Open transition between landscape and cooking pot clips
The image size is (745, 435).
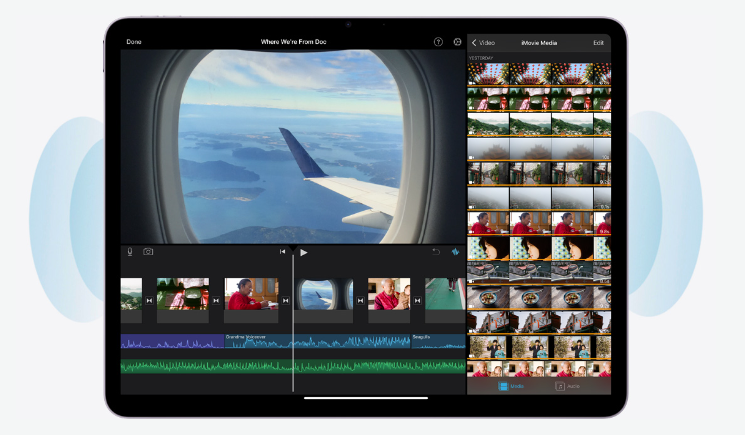[149, 301]
